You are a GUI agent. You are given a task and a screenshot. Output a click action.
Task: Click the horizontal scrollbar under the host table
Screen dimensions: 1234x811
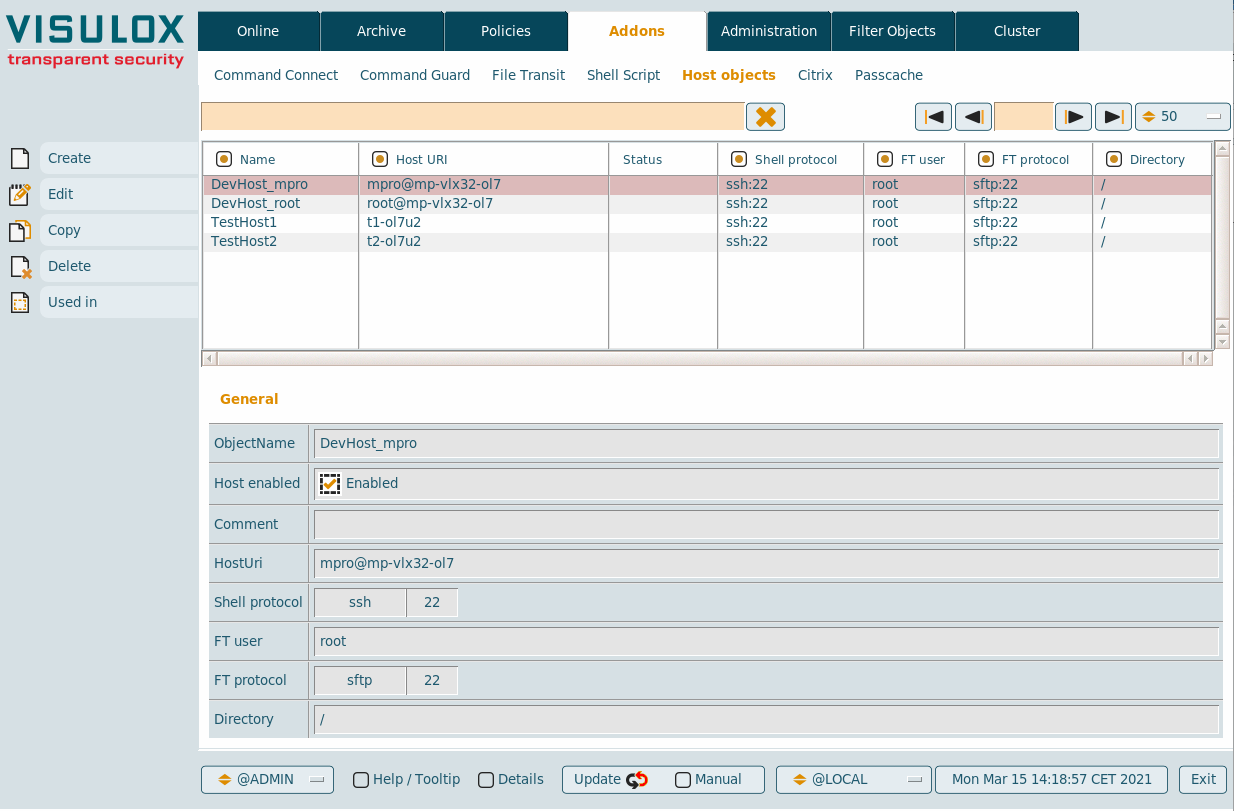700,358
